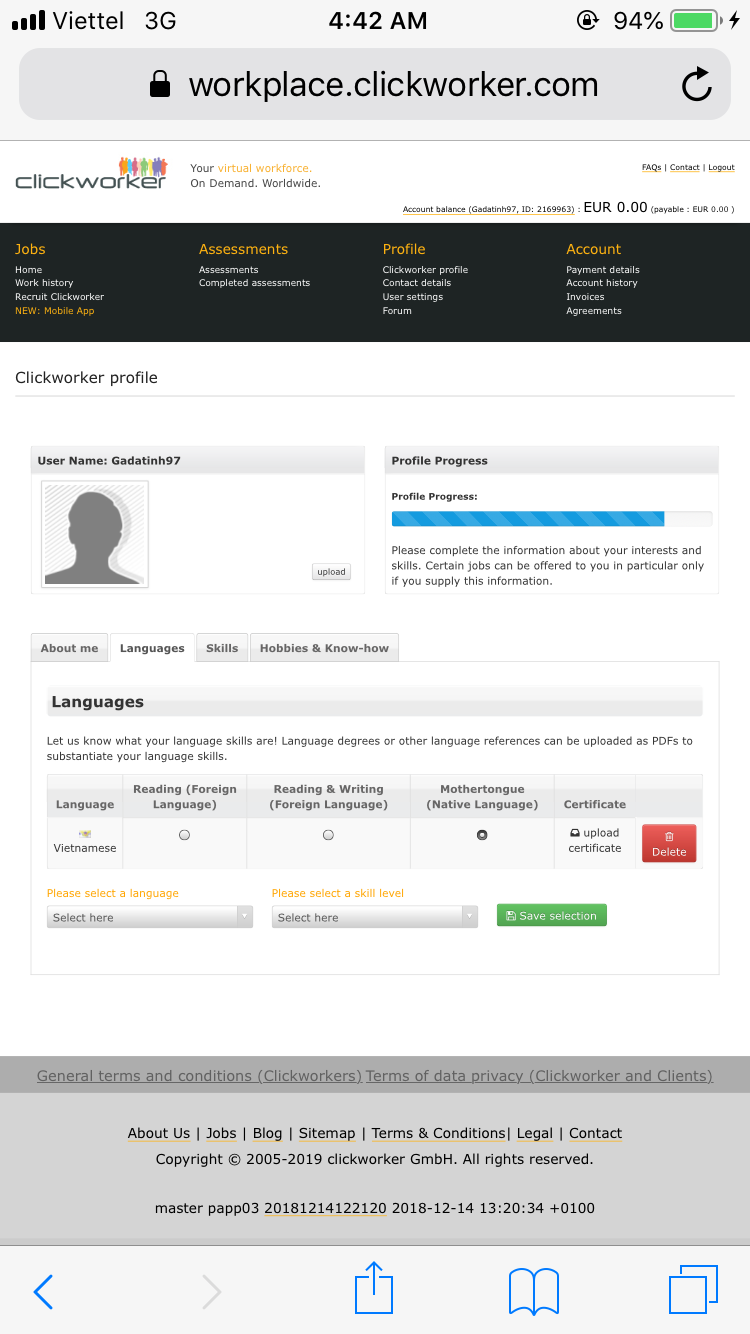750x1334 pixels.
Task: Open Safari bookmarks book icon
Action: tap(533, 1291)
